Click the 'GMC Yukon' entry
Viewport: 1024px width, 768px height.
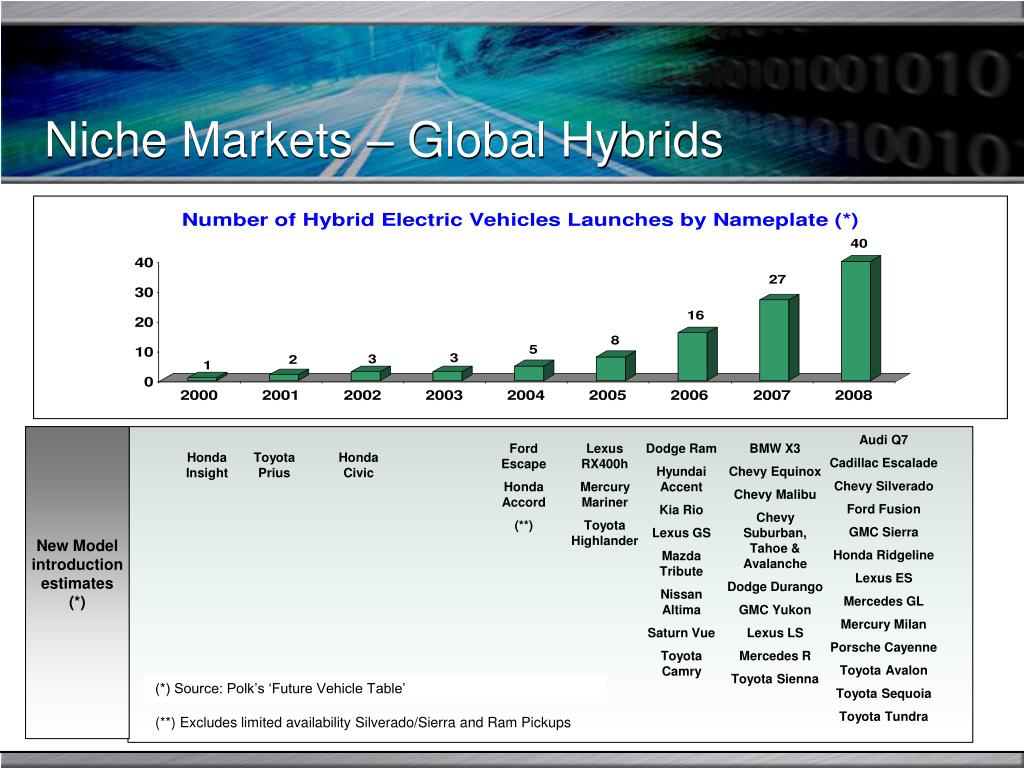[x=775, y=610]
